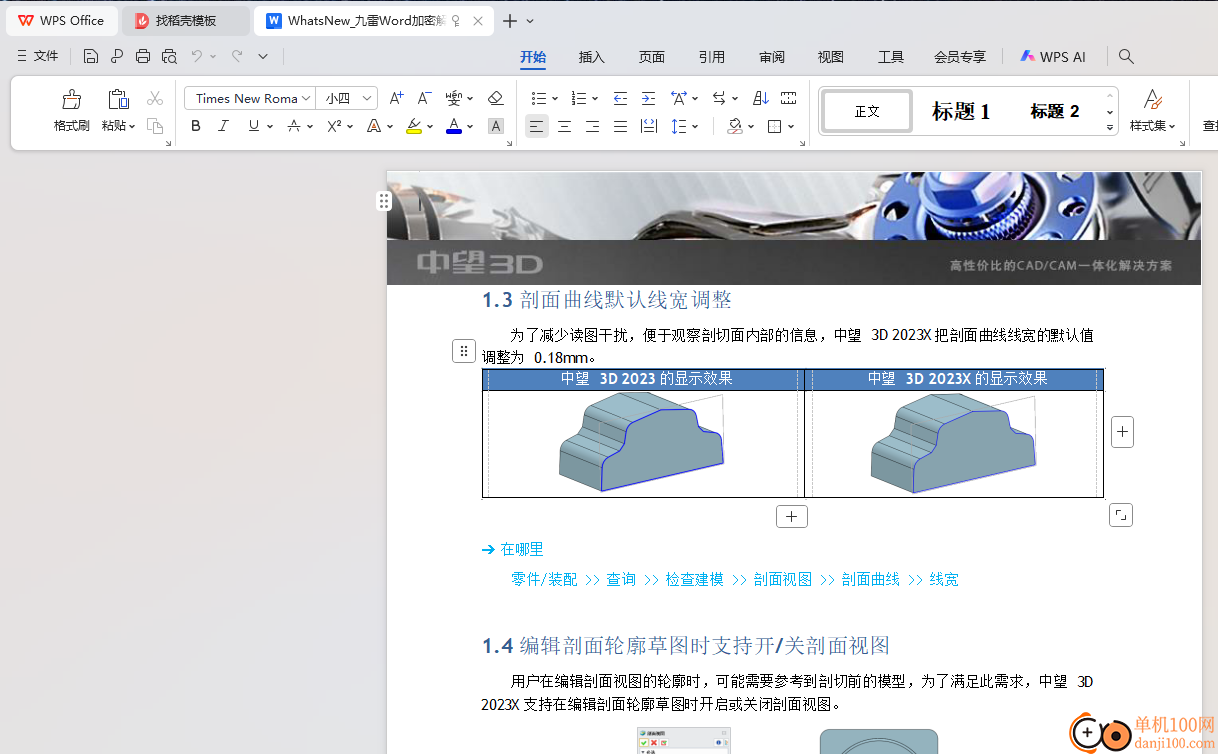This screenshot has height=754, width=1218.
Task: Click the plus button to add table column
Action: 1122,432
